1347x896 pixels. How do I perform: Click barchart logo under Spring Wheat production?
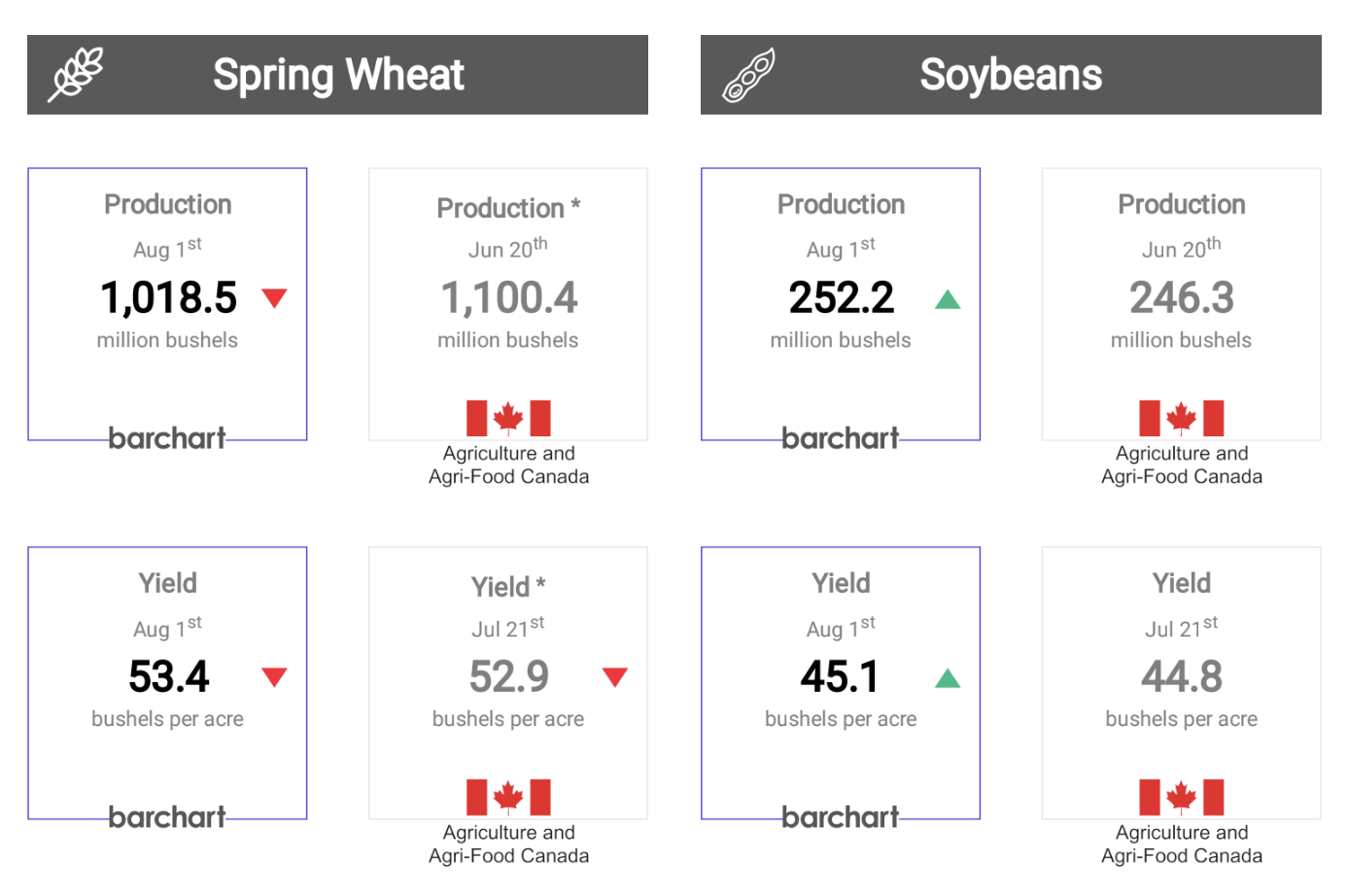[x=167, y=438]
